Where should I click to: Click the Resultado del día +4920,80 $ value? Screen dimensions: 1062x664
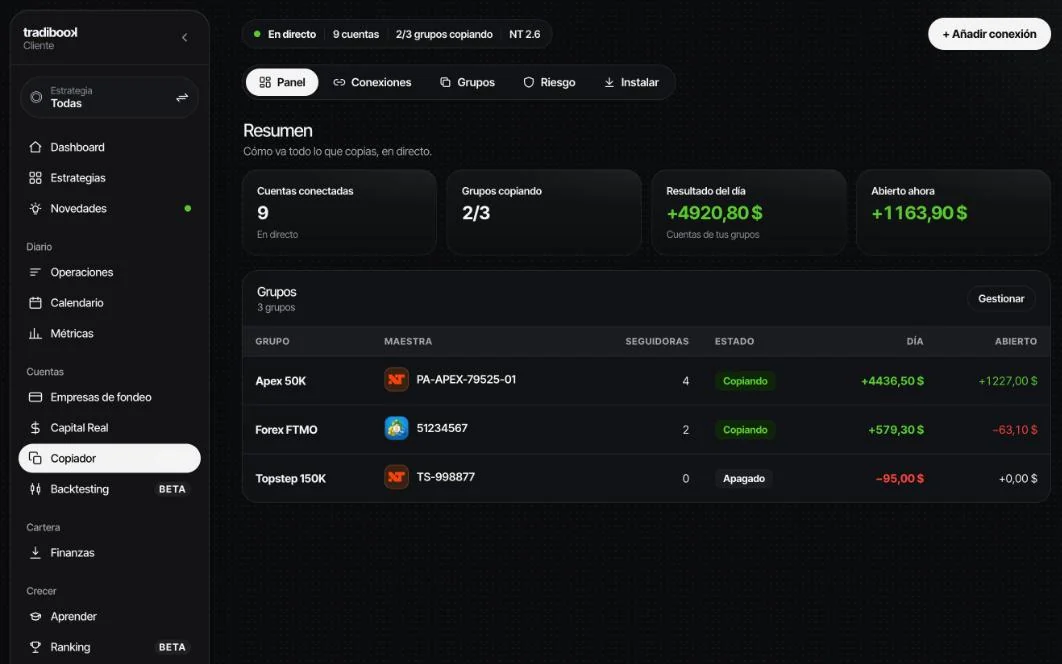tap(715, 213)
